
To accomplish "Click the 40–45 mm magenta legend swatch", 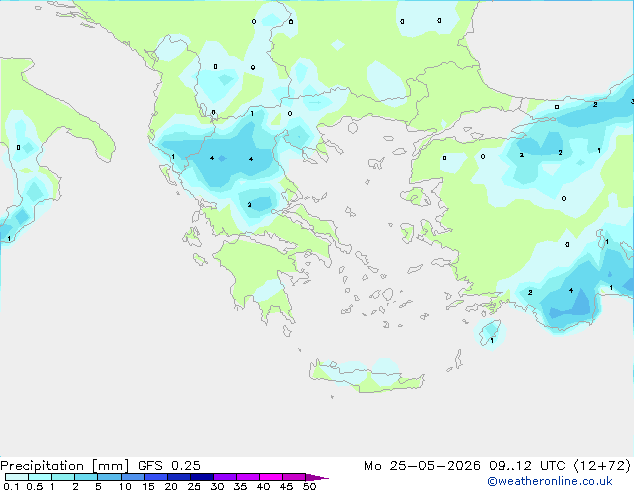I will point(271,477).
